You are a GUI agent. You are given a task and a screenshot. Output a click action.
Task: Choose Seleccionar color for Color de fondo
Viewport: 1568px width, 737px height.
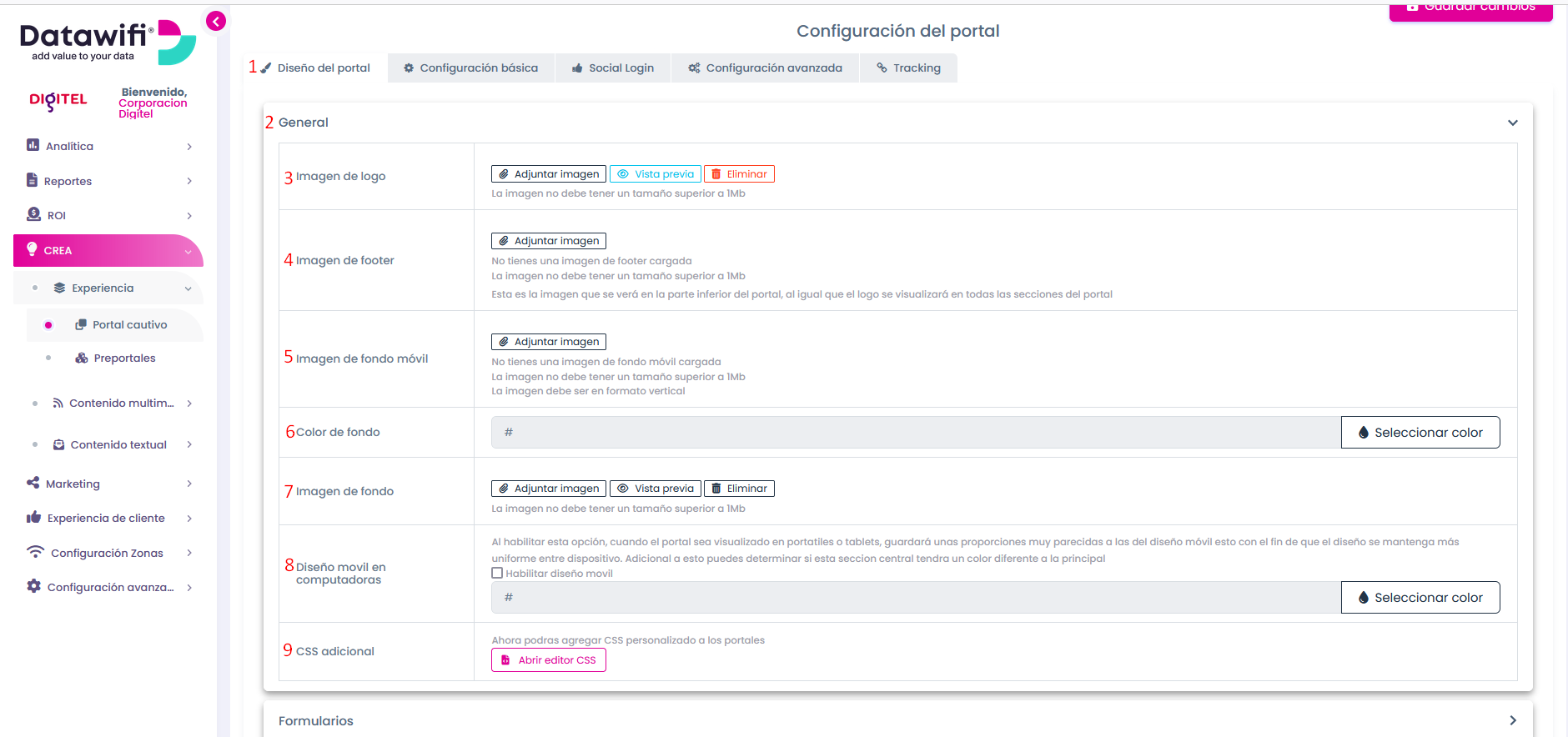pos(1420,433)
